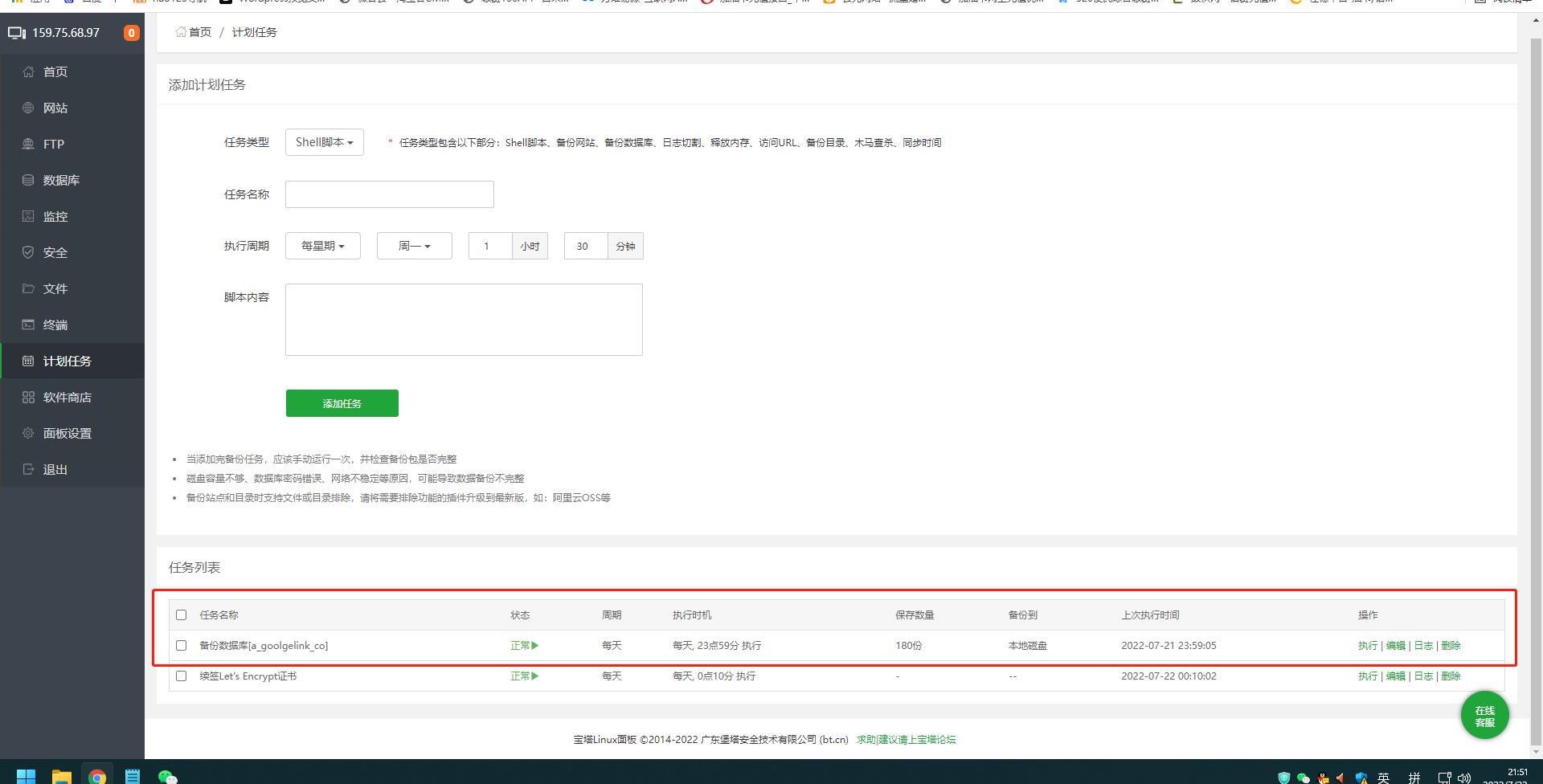Image resolution: width=1543 pixels, height=784 pixels.
Task: Click the green 添加任务 button
Action: point(342,403)
